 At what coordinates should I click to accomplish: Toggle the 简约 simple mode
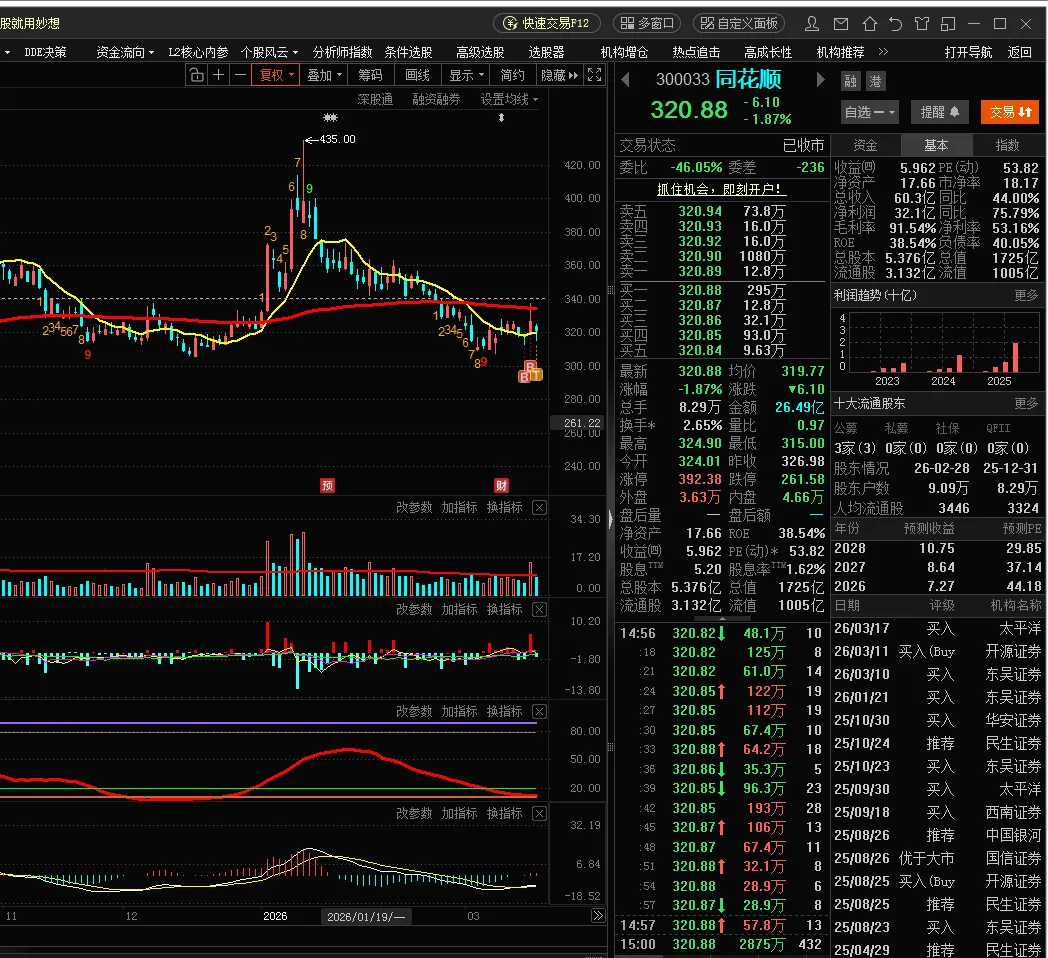(x=513, y=75)
